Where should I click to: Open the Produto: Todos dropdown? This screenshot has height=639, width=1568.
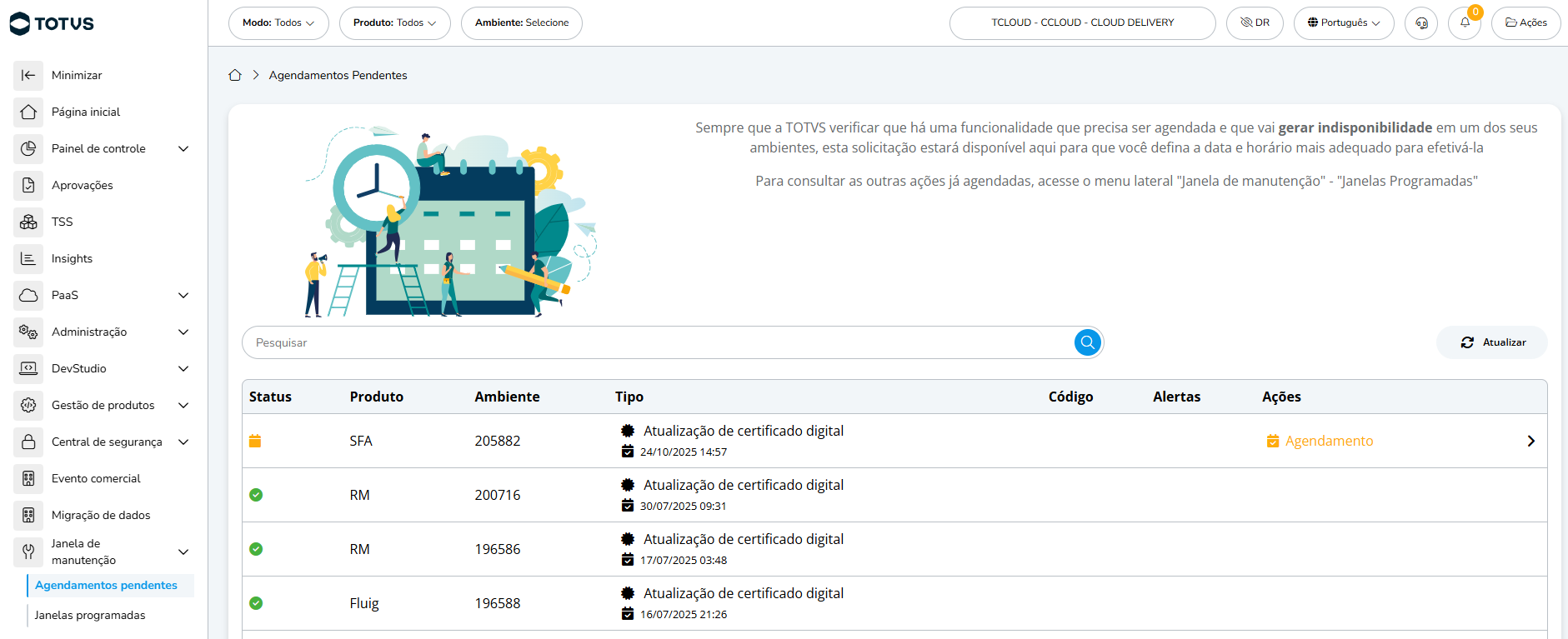(395, 23)
